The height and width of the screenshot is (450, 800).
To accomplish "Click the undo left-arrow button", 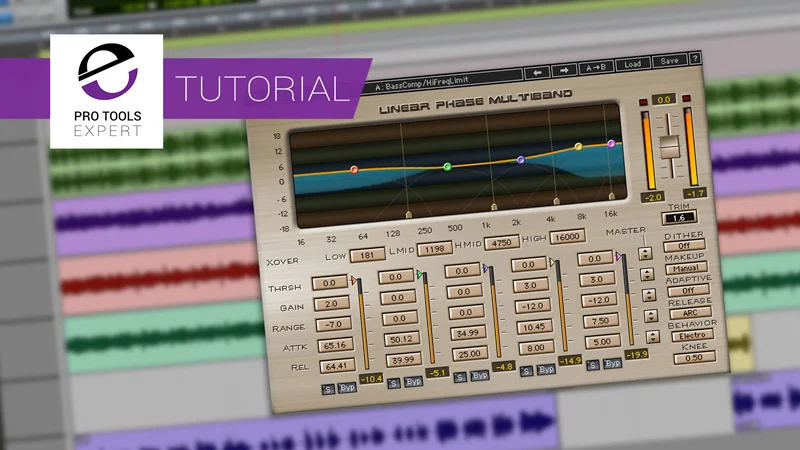I will point(537,73).
